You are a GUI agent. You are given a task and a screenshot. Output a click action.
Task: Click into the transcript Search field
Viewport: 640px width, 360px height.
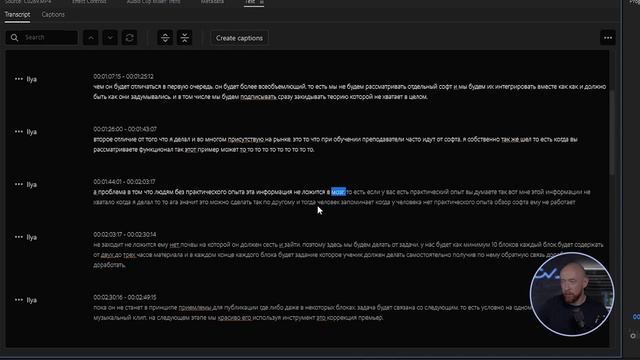[42, 38]
